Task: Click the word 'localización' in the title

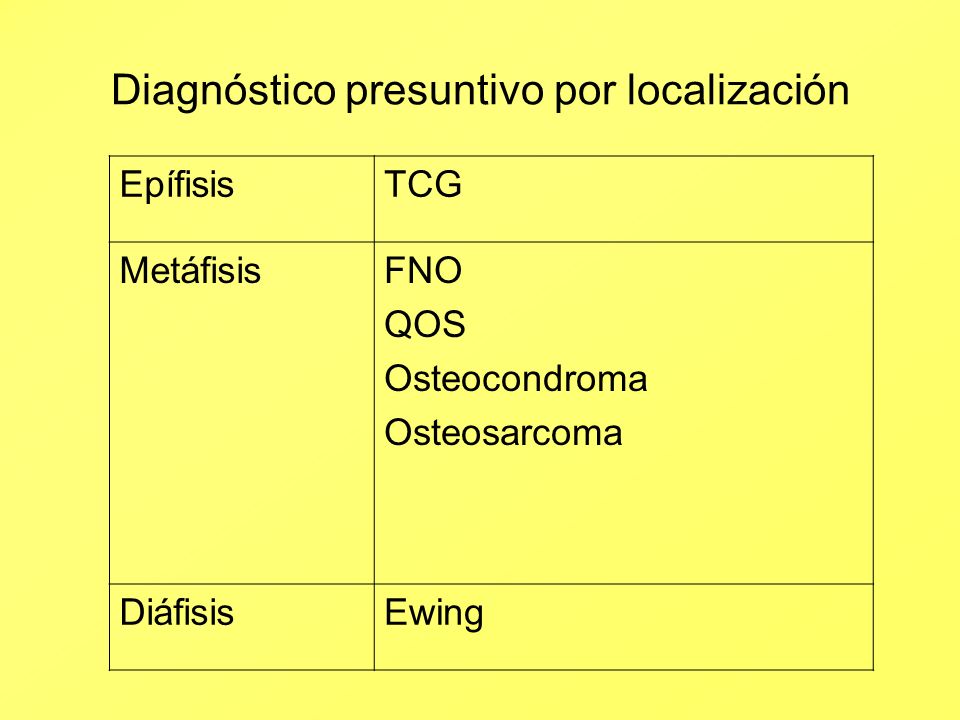Action: (x=738, y=90)
